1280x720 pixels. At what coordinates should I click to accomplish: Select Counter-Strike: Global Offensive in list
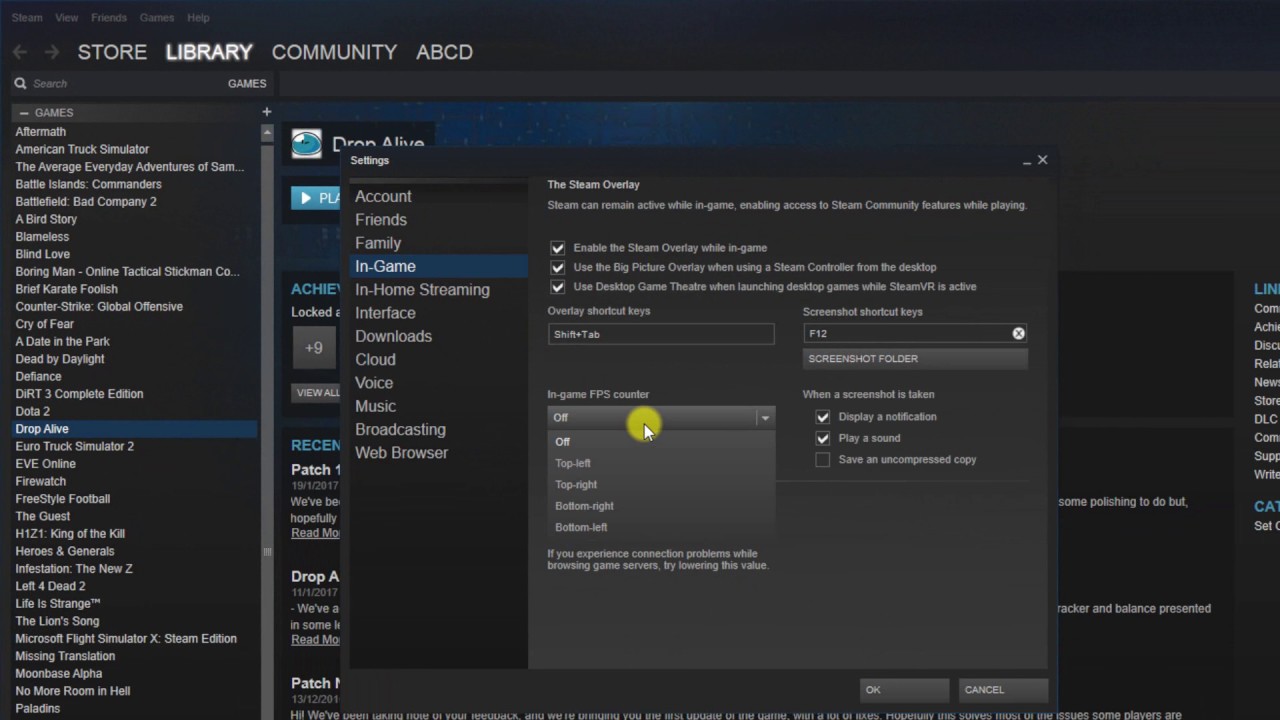pos(99,307)
